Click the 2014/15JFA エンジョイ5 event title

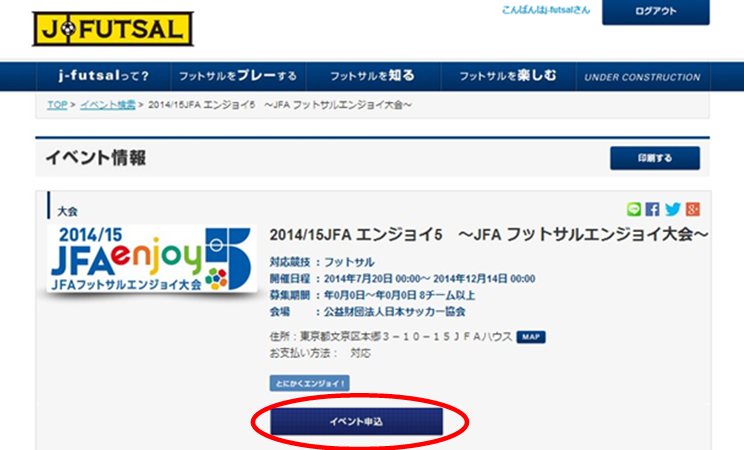[x=489, y=233]
